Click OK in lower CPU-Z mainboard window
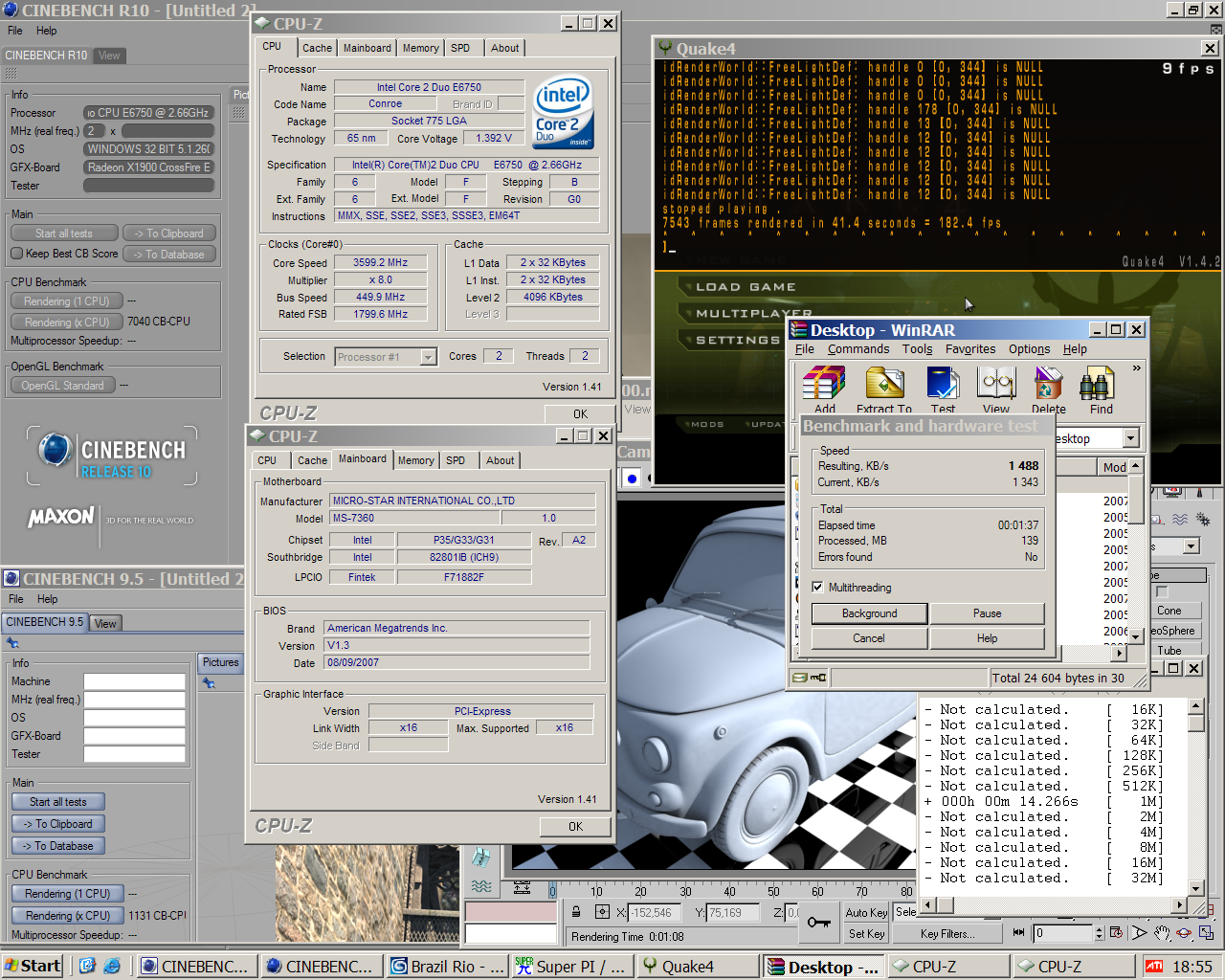 click(575, 827)
